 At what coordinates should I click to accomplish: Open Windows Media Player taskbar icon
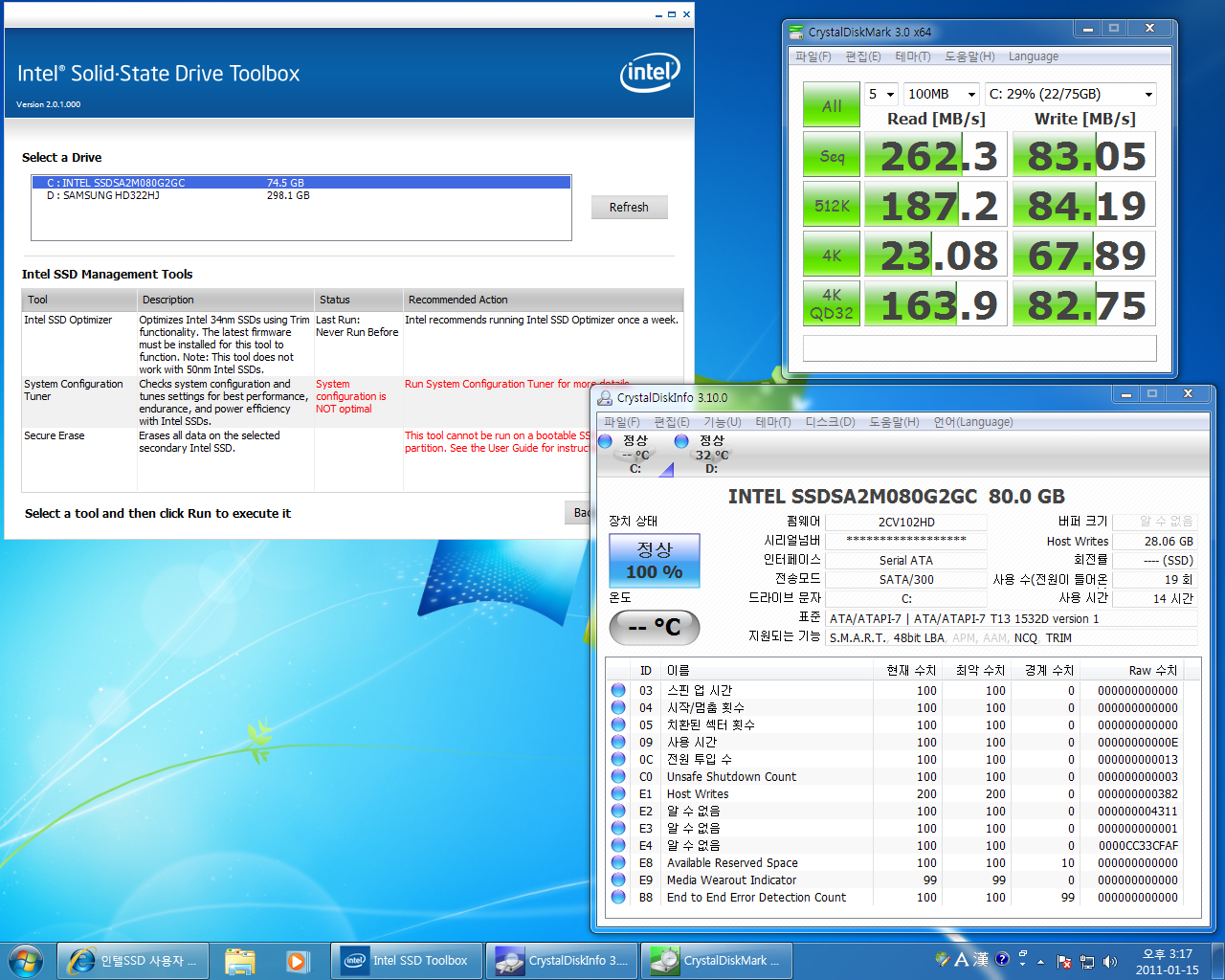click(296, 960)
